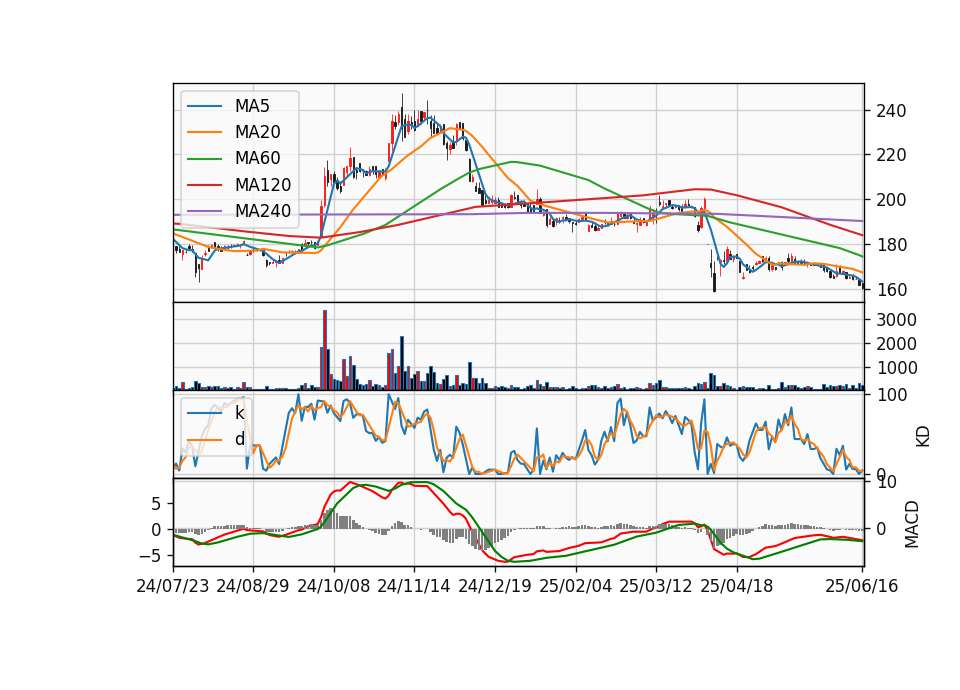
Task: Click the 'd' legend entry in KD panel
Action: point(216,439)
